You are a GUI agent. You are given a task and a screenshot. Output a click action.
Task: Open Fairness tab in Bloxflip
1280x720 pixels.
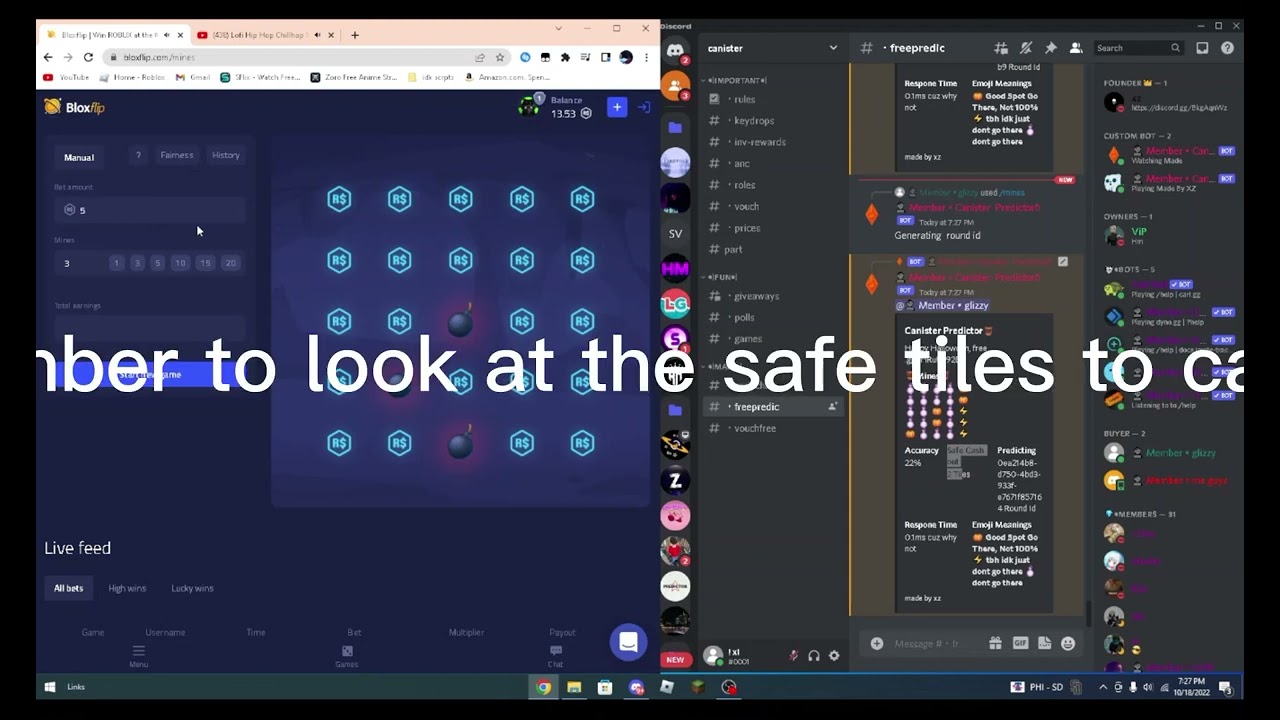pyautogui.click(x=177, y=155)
